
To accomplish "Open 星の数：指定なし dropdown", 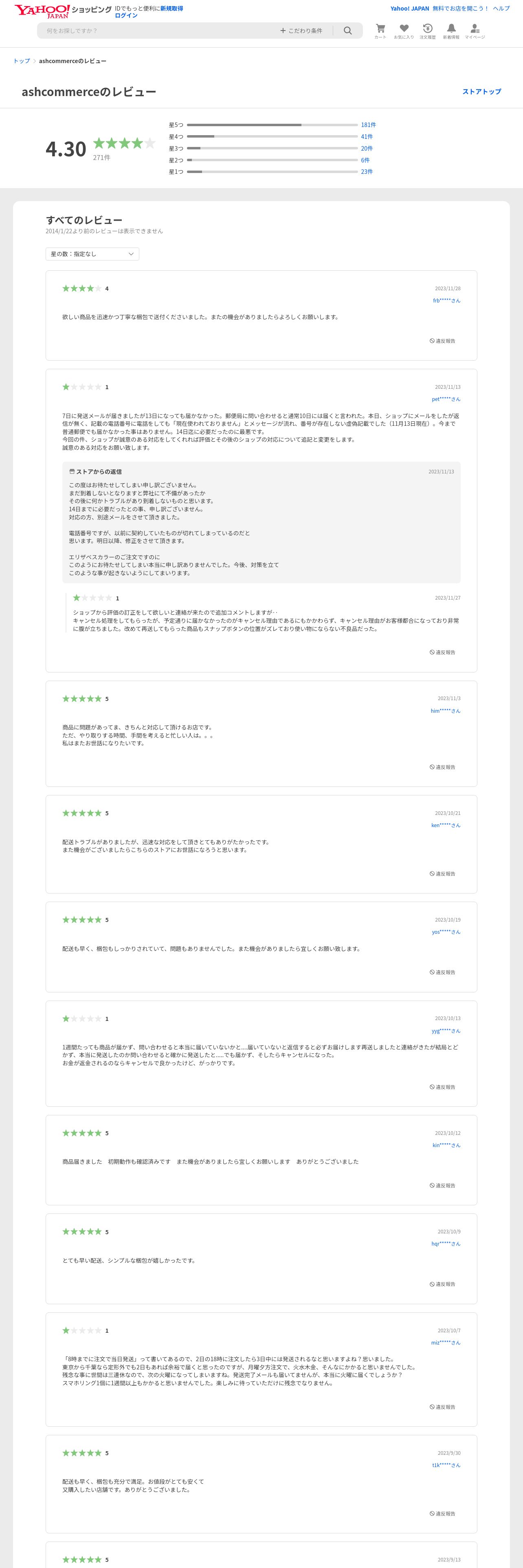I will (x=92, y=254).
